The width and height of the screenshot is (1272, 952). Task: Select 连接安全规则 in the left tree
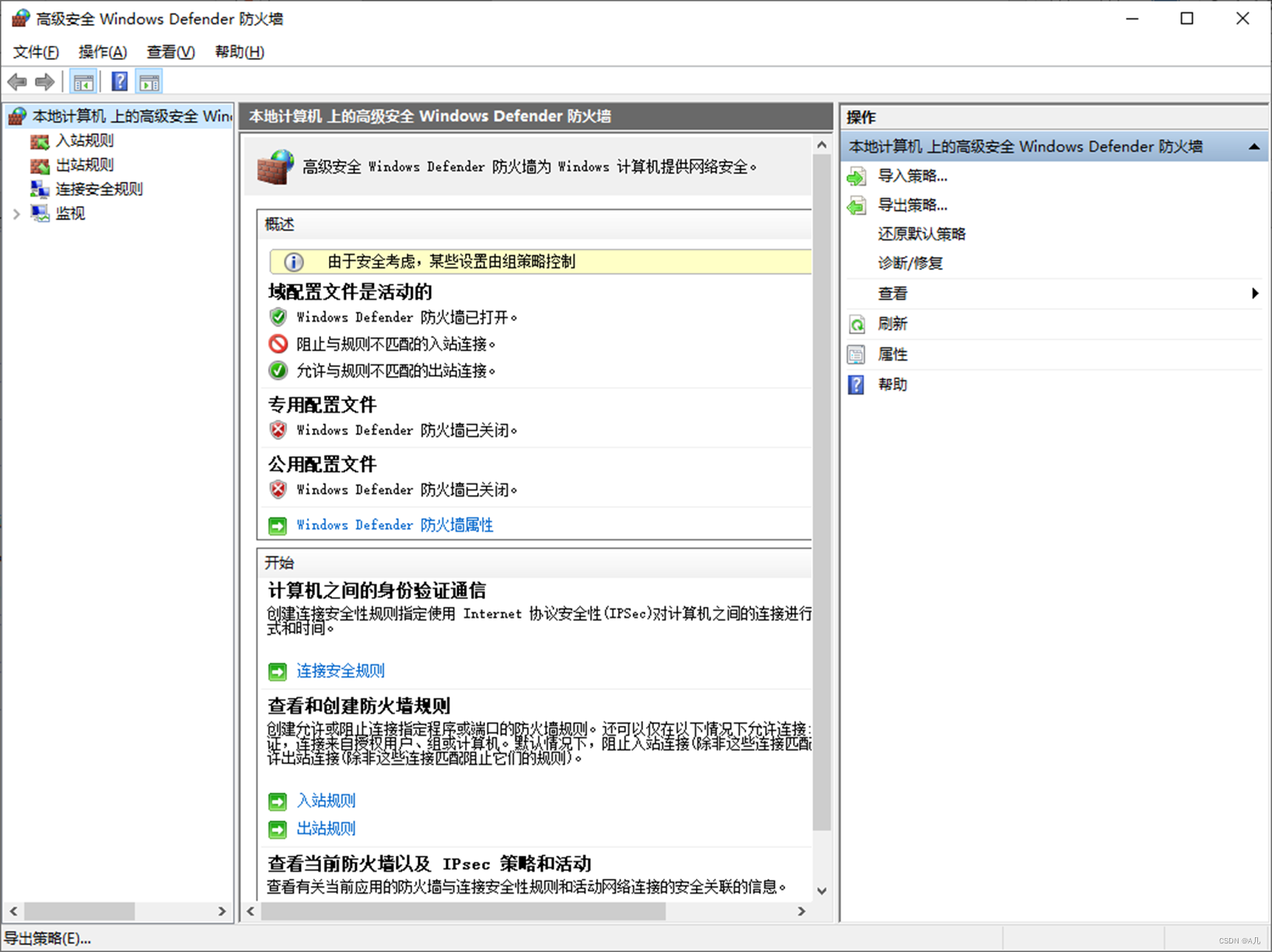click(100, 189)
